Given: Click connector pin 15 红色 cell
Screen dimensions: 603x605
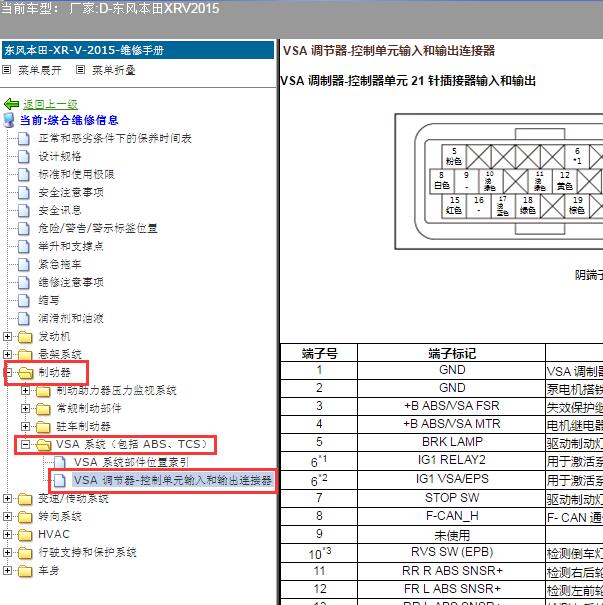Looking at the screenshot, I should (454, 205).
